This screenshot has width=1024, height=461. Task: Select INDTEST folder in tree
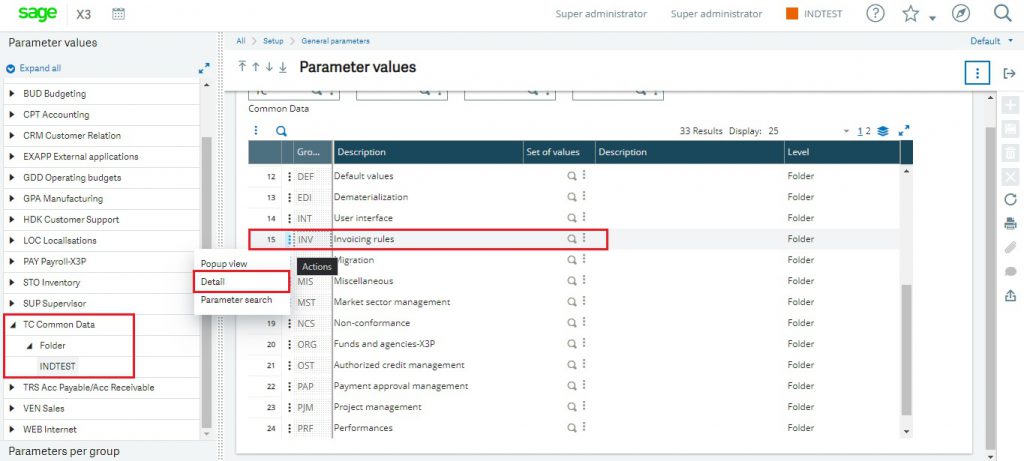click(x=57, y=366)
